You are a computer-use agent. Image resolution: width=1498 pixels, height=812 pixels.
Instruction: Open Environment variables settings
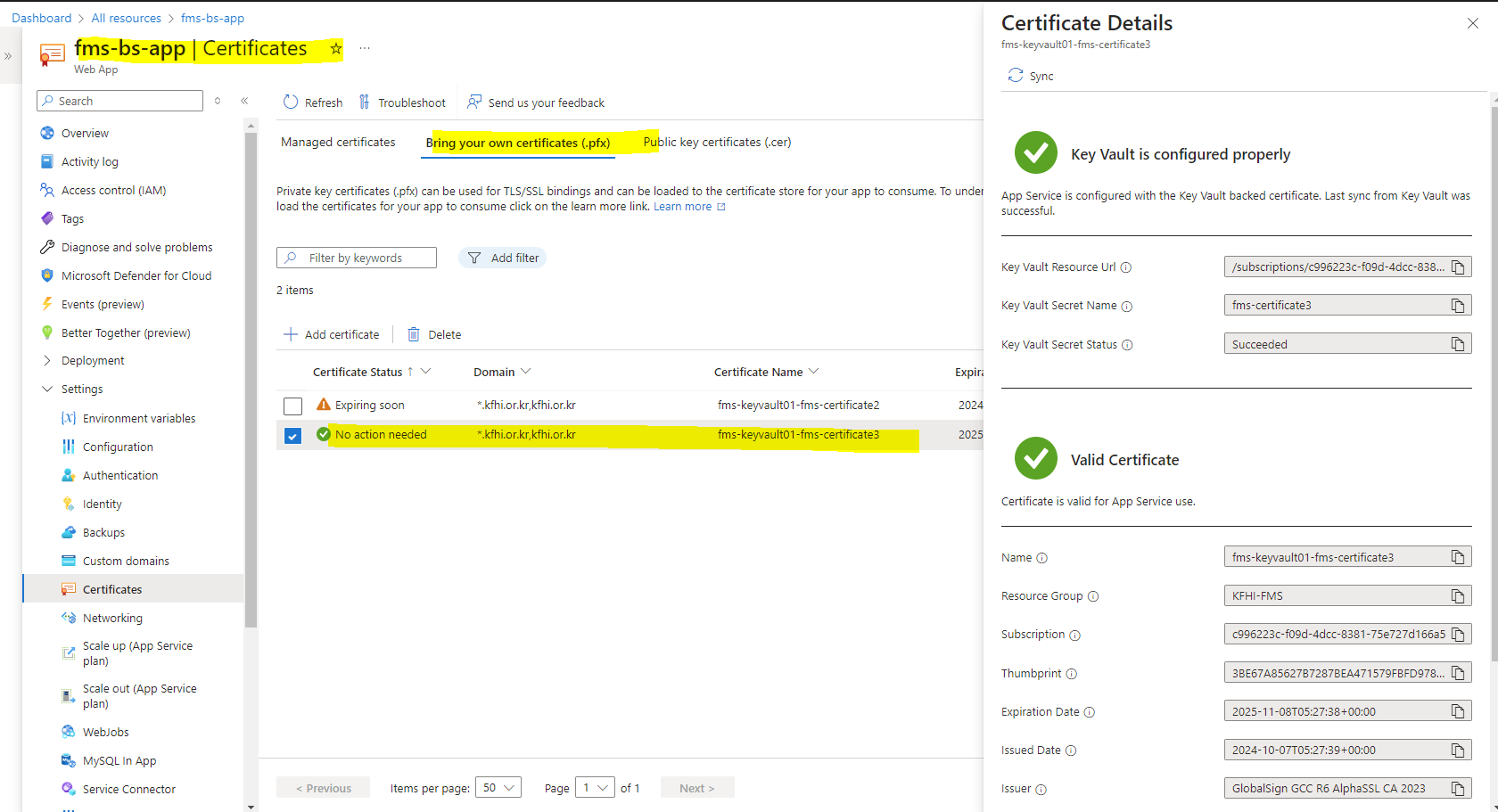click(139, 418)
